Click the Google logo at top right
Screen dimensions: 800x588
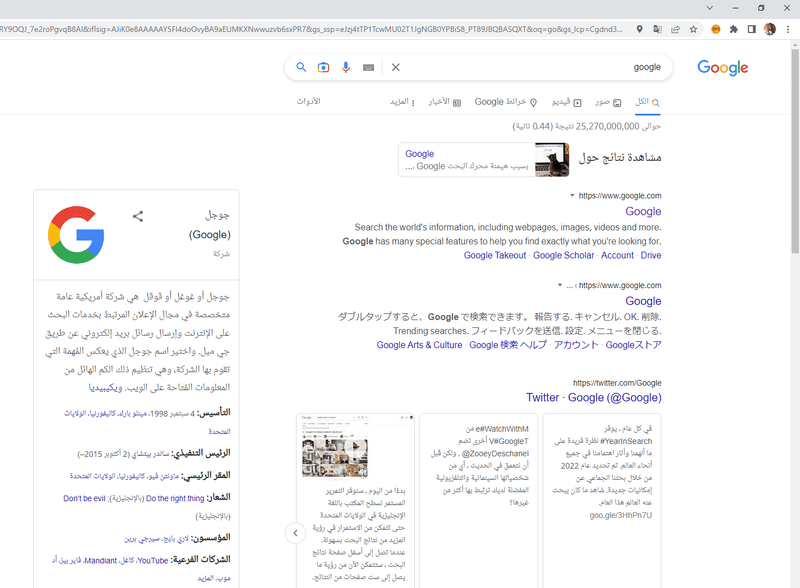point(722,67)
